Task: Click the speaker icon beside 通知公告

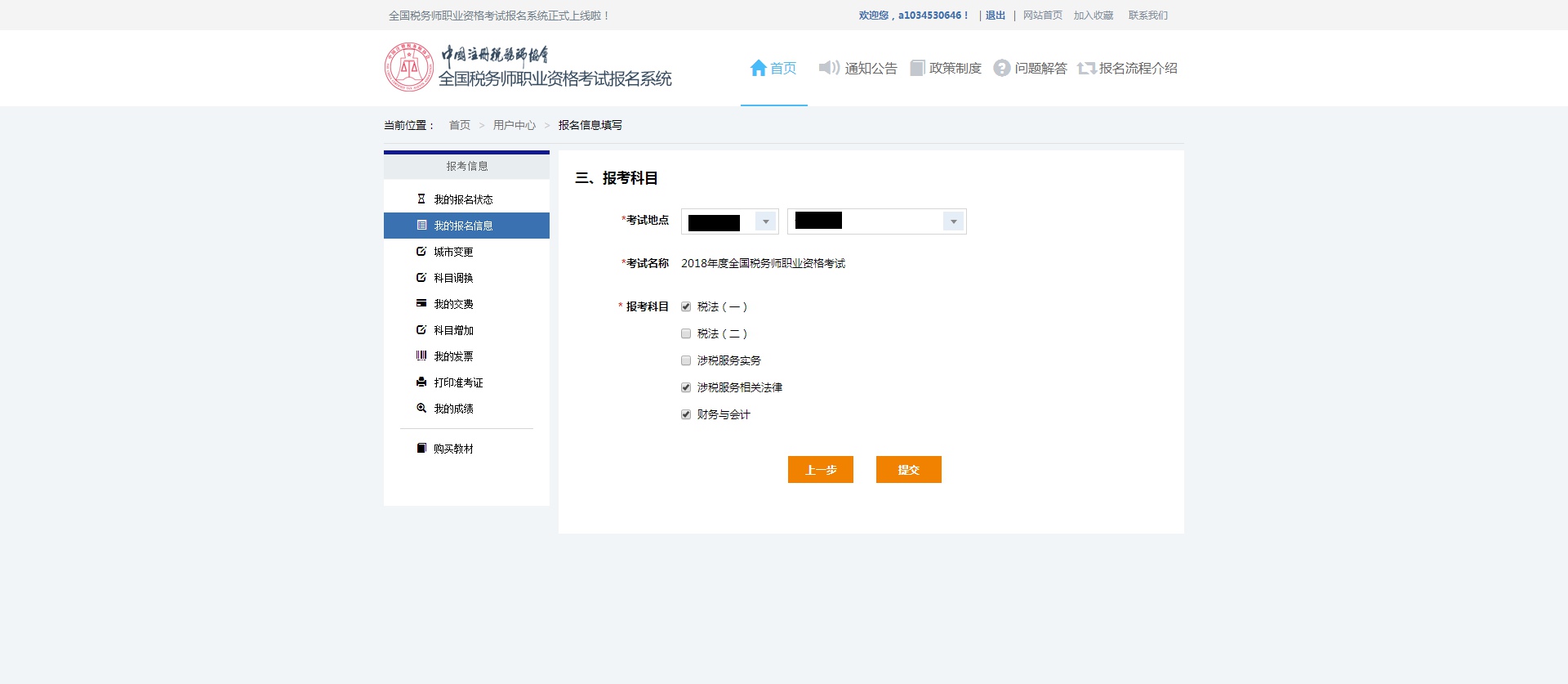Action: click(829, 68)
